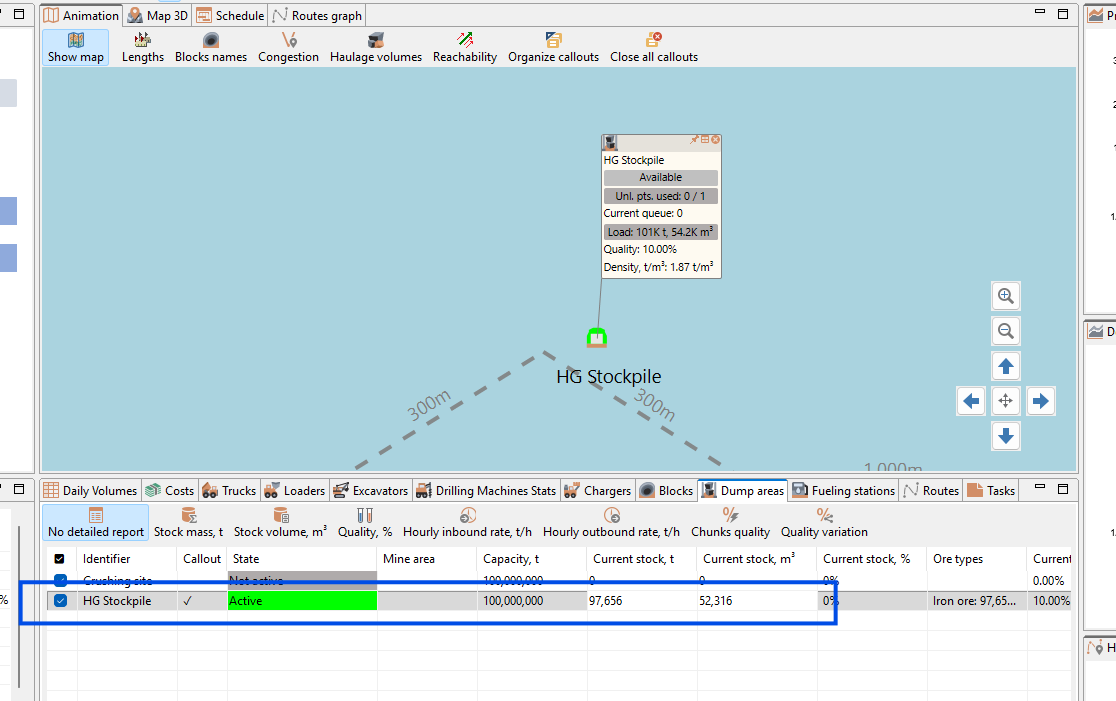Pan the map down
Viewport: 1116px width, 701px height.
[x=1006, y=436]
